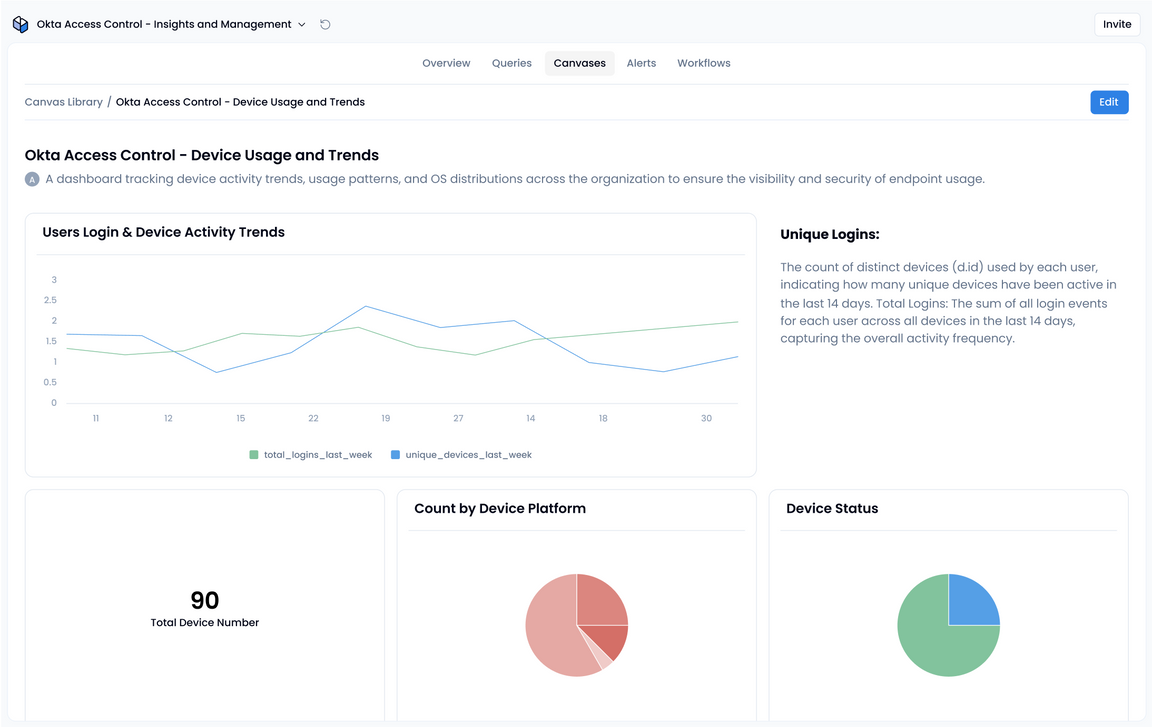
Task: Navigate to Canvas Library breadcrumb link
Action: click(64, 102)
